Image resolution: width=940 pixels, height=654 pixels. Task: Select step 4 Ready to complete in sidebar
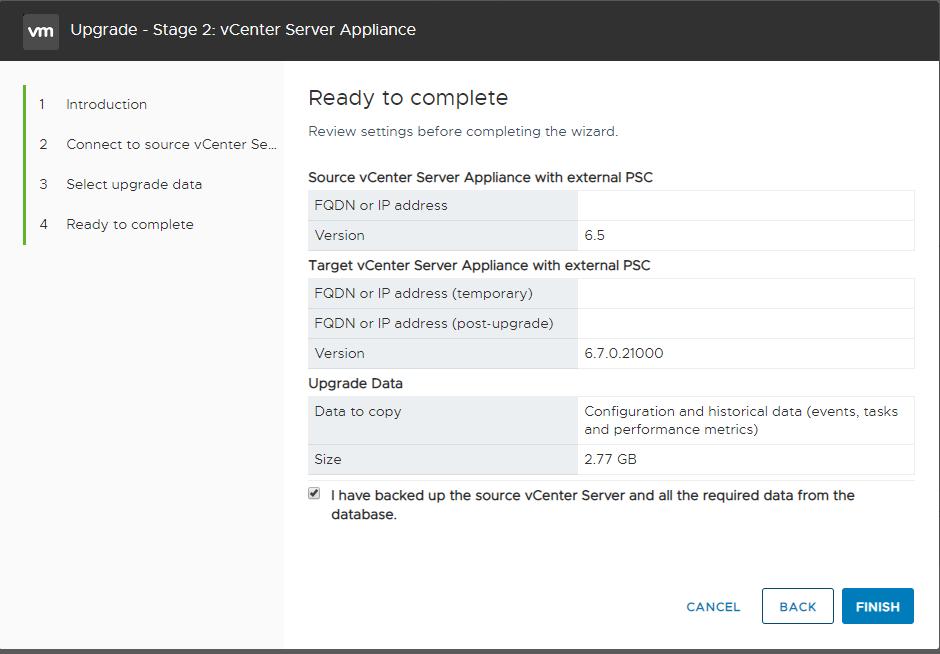(x=130, y=224)
